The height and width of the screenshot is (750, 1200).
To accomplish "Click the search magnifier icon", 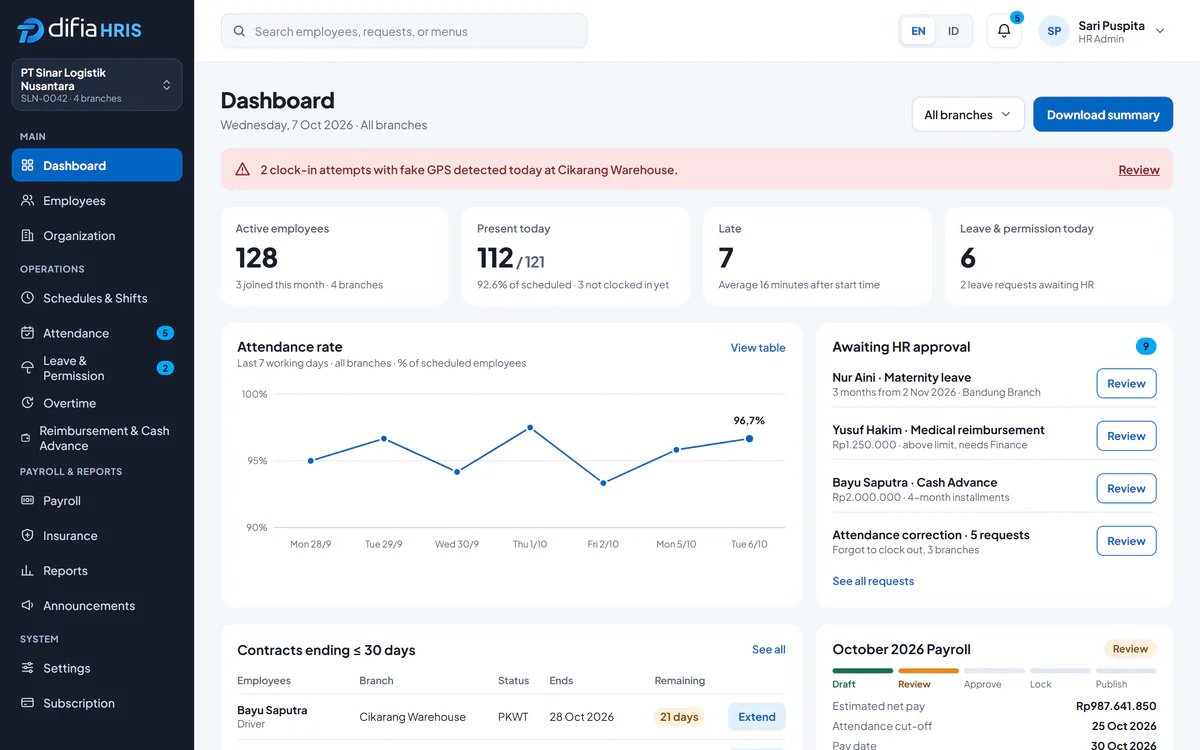I will (239, 31).
